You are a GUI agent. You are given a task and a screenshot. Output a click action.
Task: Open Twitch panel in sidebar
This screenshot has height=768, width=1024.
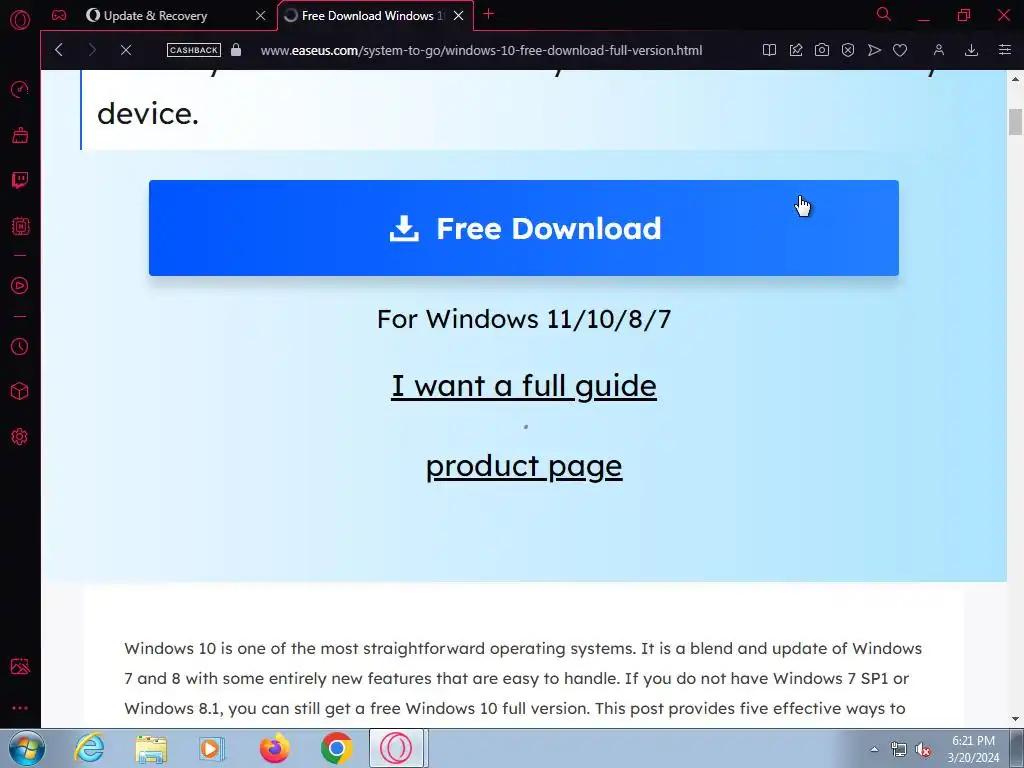click(20, 180)
